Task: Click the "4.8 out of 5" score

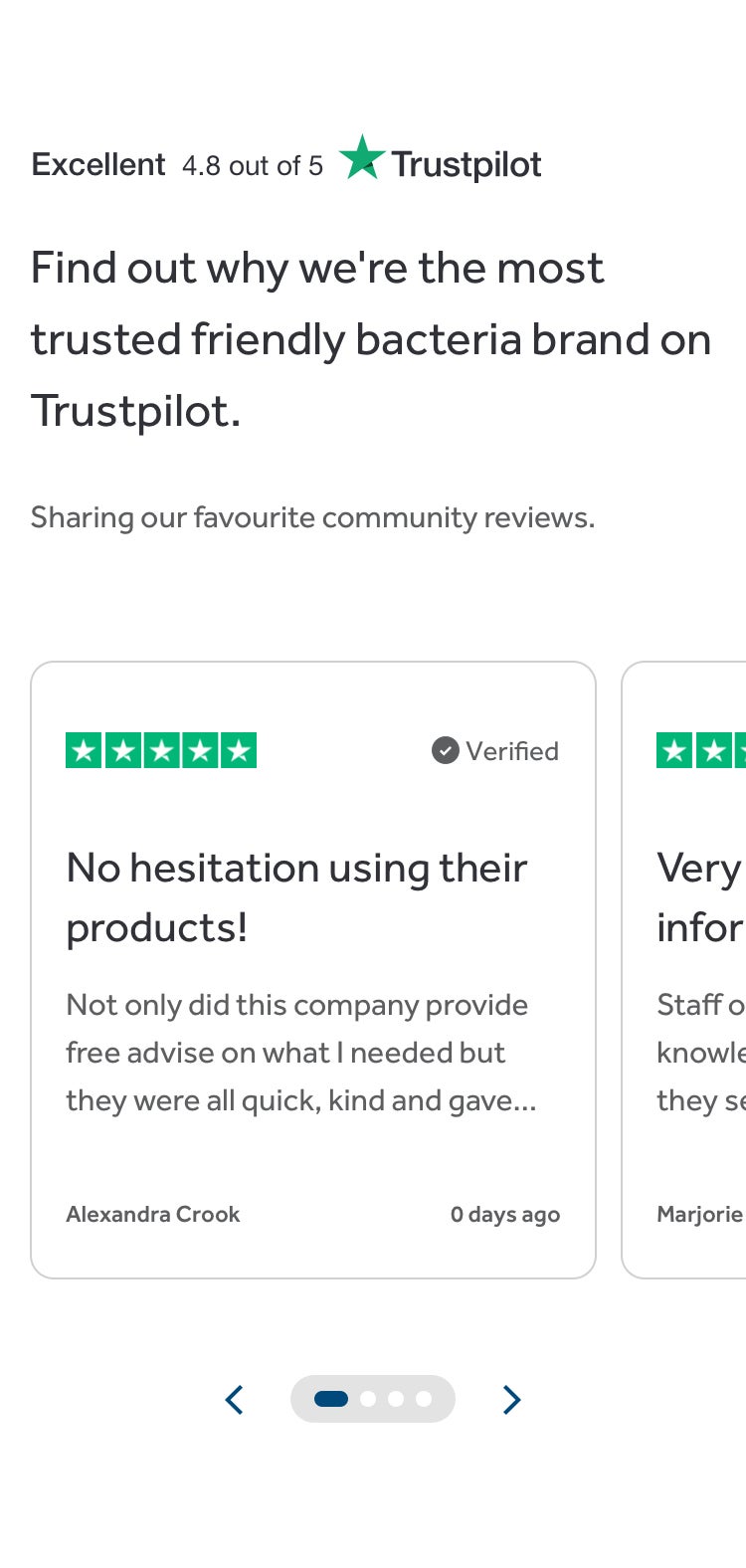Action: pos(253,165)
